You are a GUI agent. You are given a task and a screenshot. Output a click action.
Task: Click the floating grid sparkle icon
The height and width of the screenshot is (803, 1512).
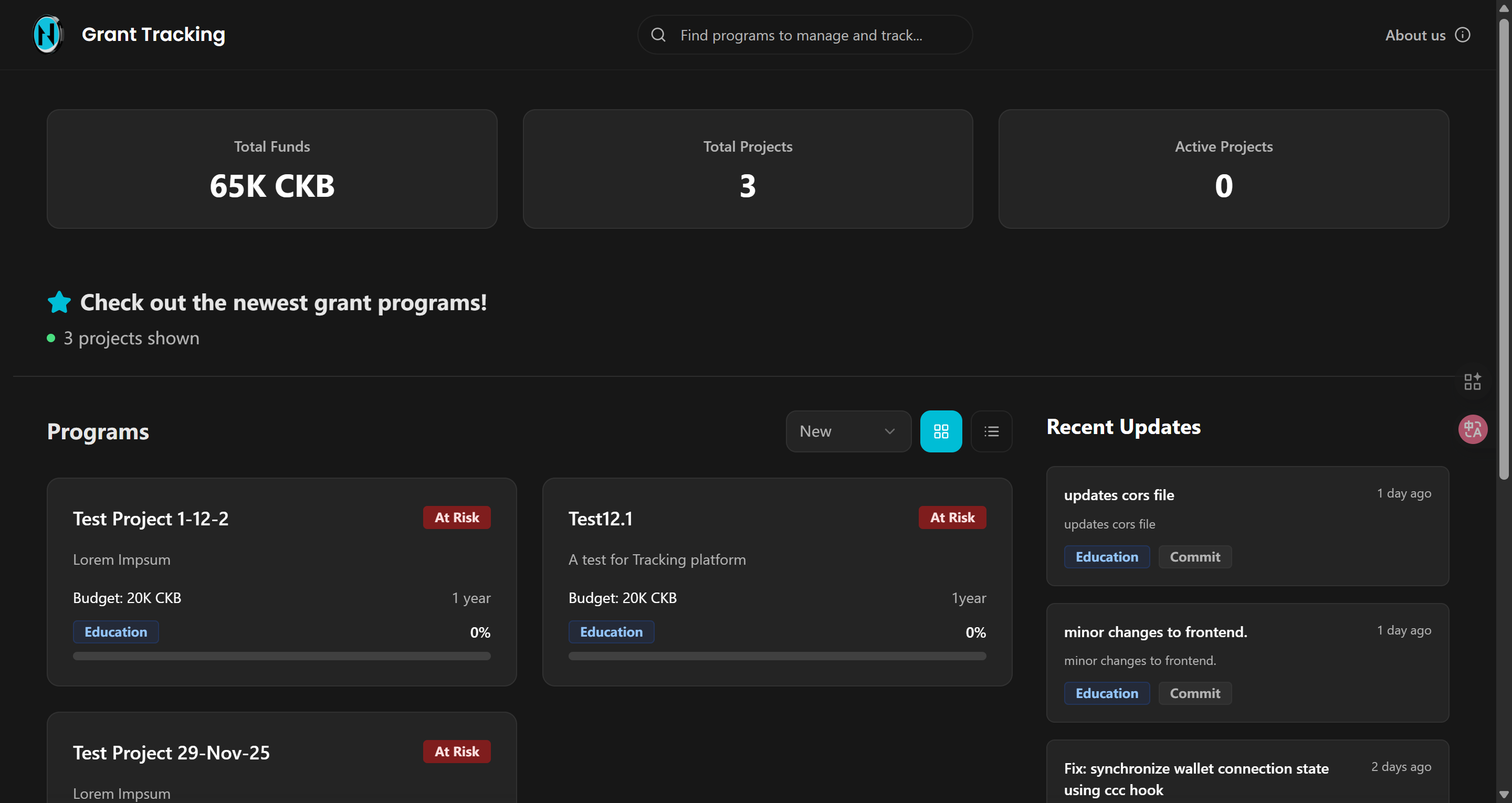click(x=1472, y=382)
